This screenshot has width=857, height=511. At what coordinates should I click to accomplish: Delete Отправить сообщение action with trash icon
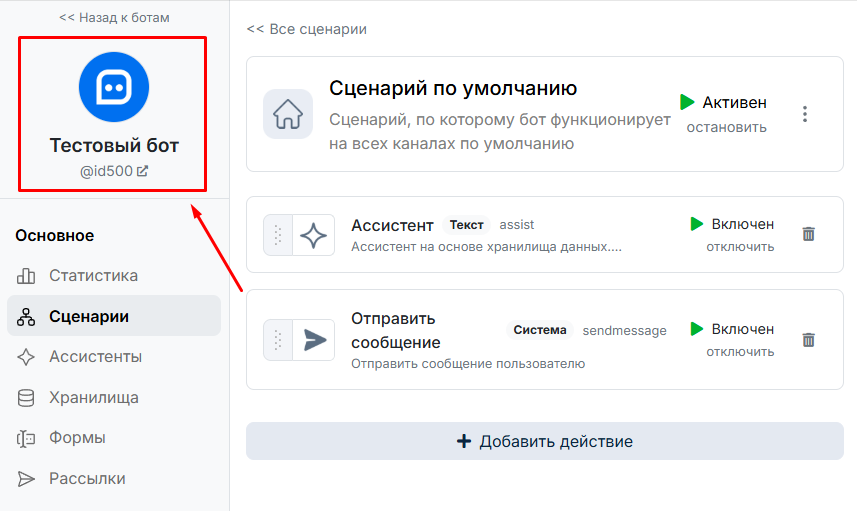808,339
